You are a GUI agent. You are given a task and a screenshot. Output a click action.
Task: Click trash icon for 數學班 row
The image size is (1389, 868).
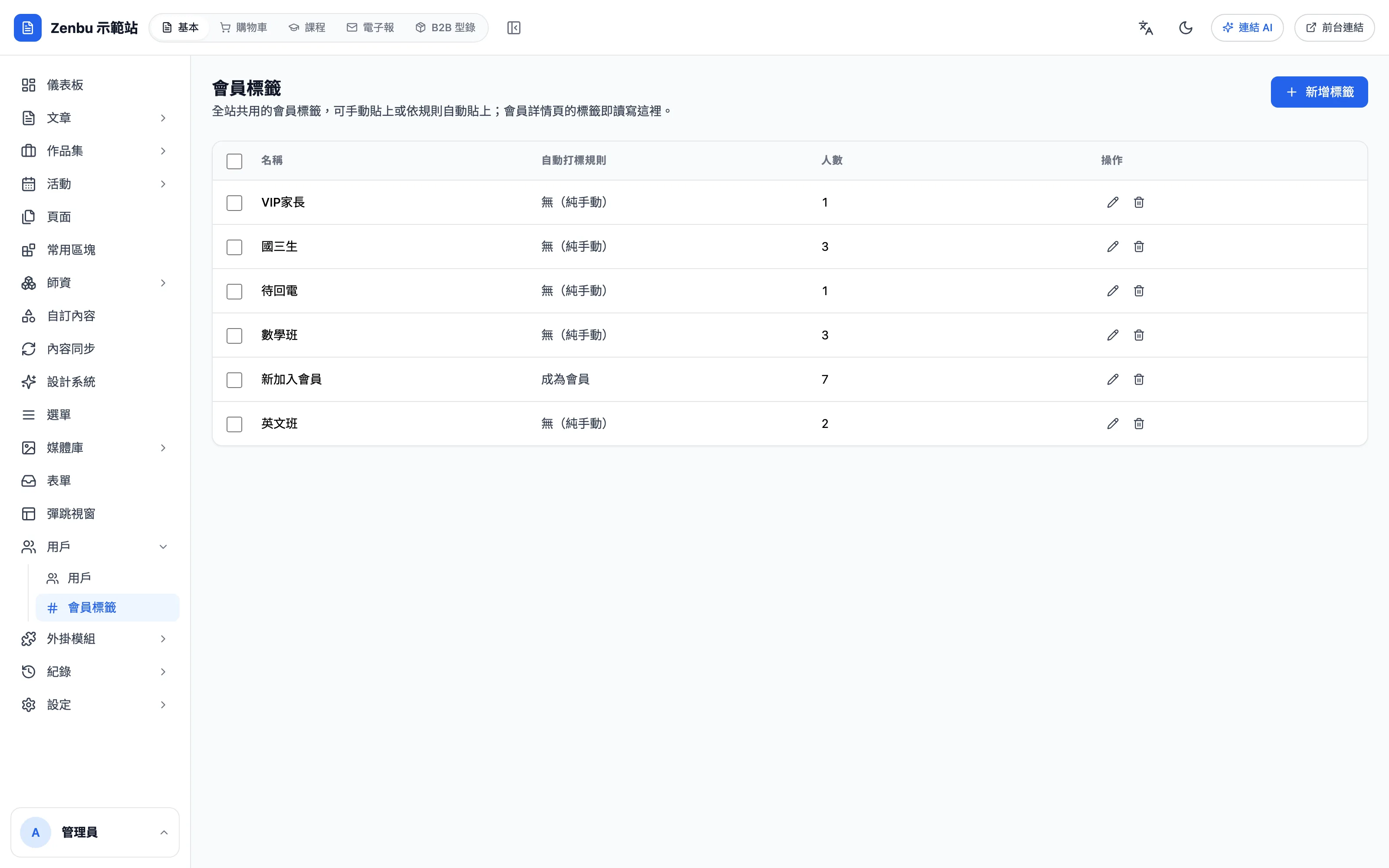1139,335
